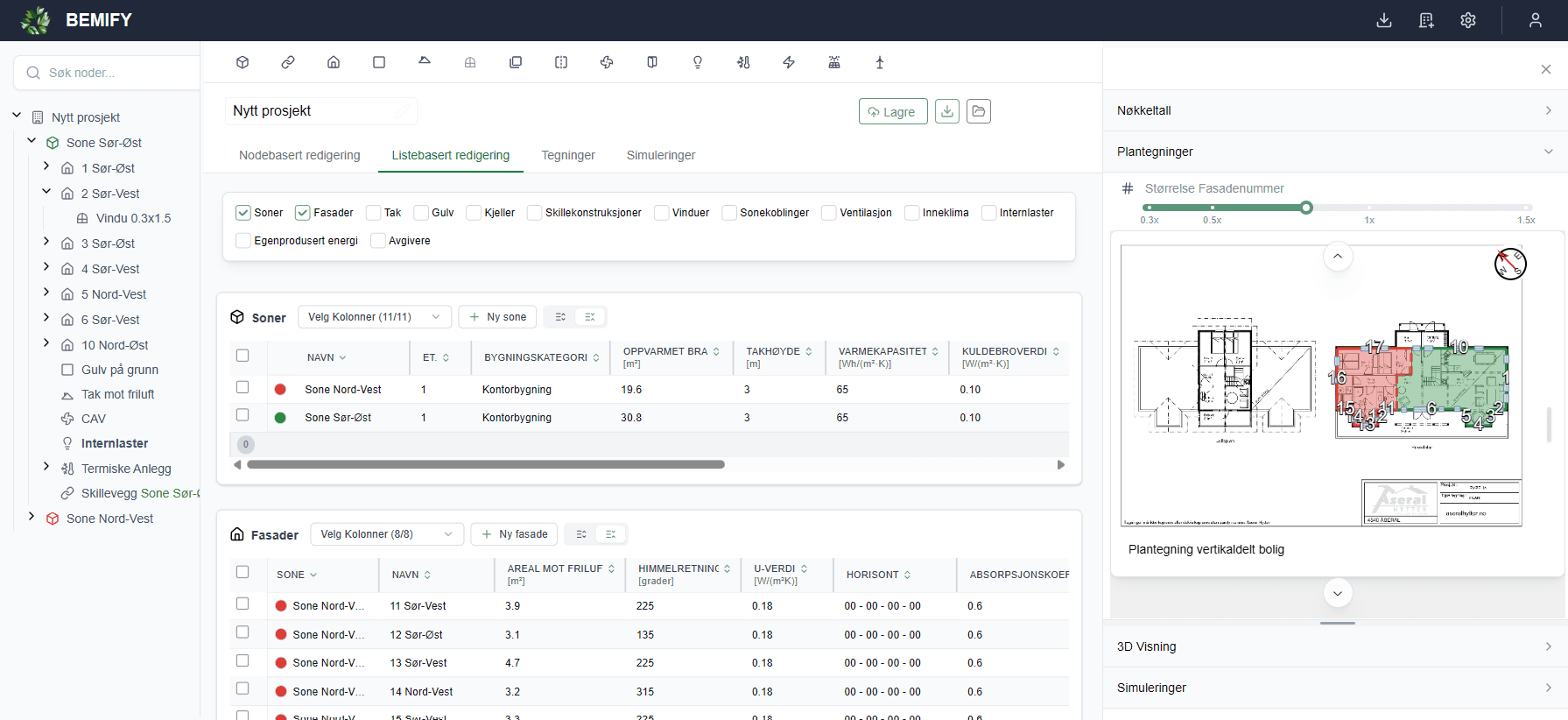The height and width of the screenshot is (720, 1568).
Task: Uncheck the Fasader filter checkbox
Action: pyautogui.click(x=303, y=213)
